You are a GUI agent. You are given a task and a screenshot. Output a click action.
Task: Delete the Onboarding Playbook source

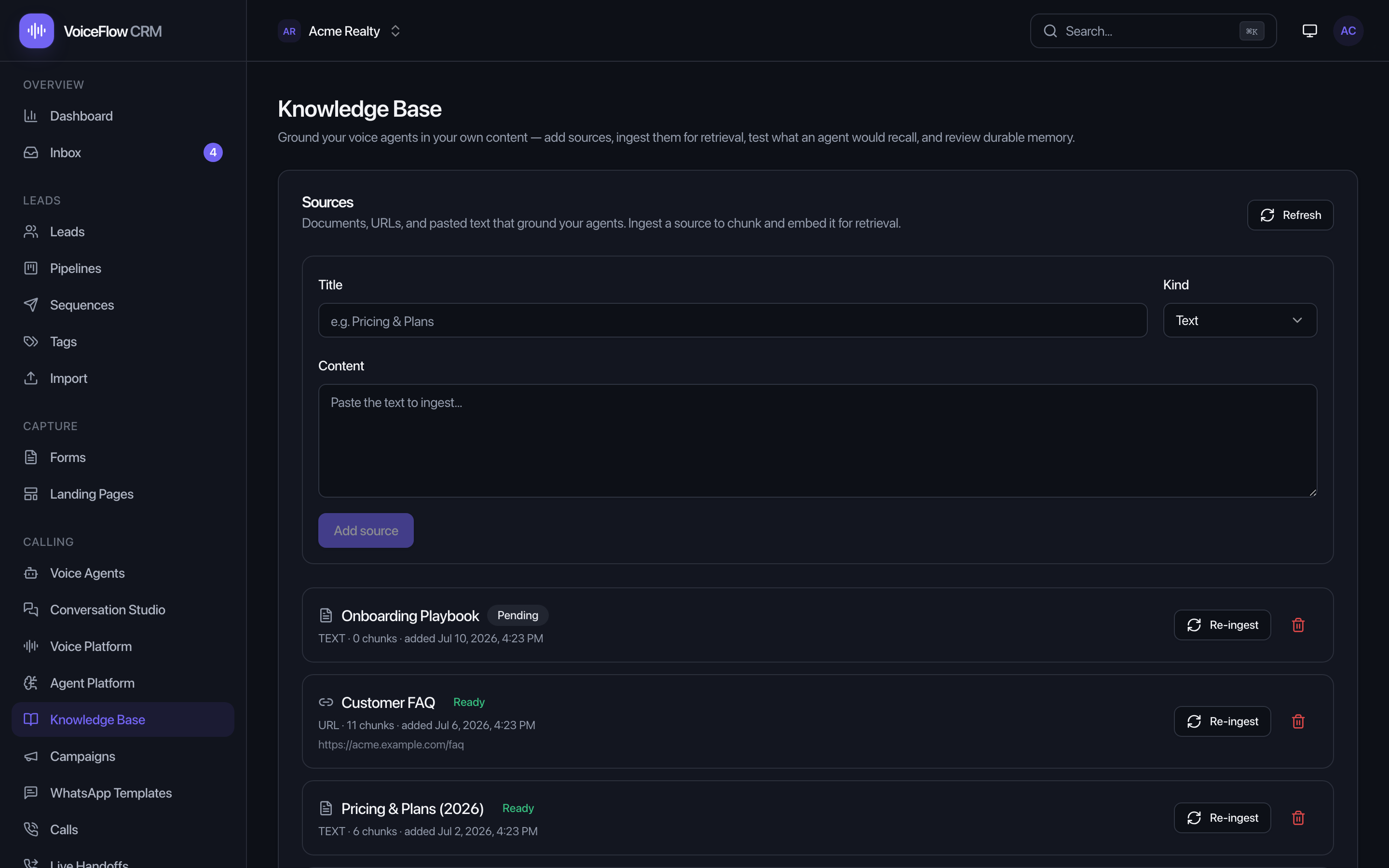(x=1298, y=625)
